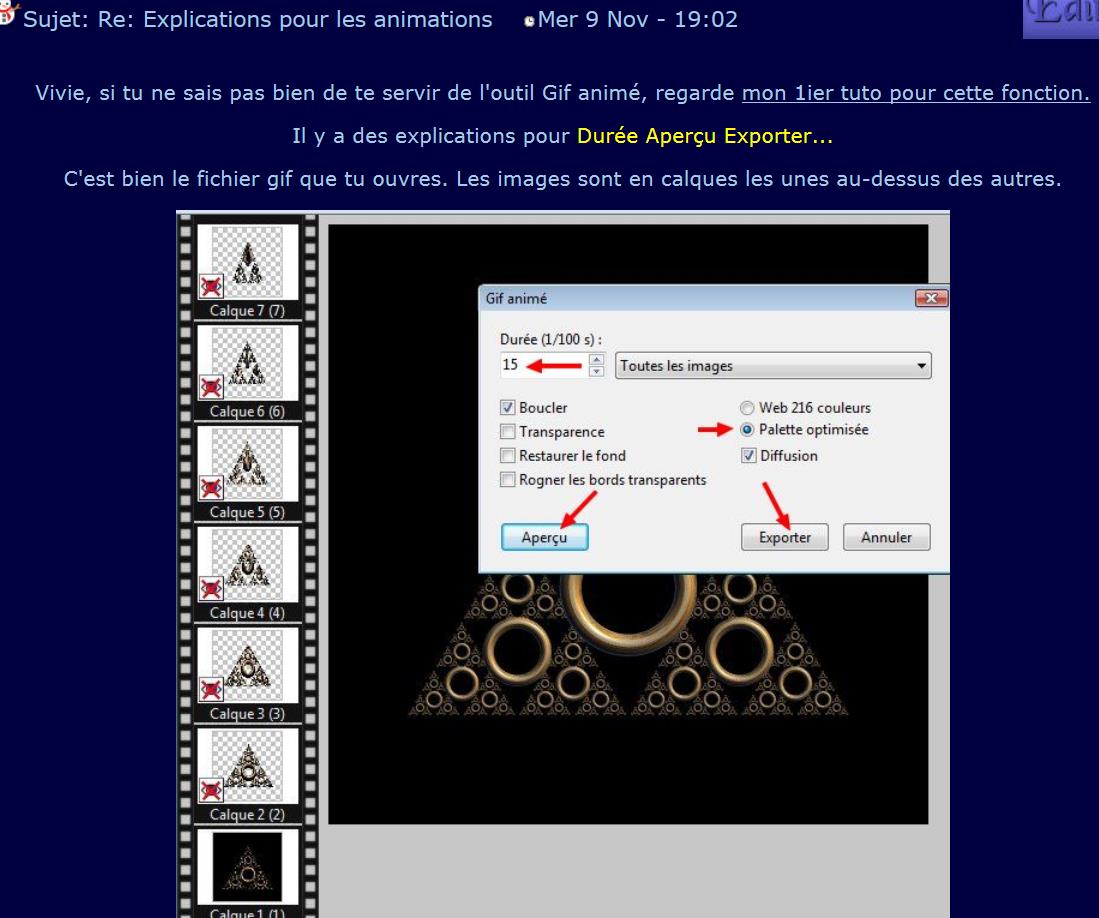
Task: Check Rogner les bords transparents
Action: [x=508, y=480]
